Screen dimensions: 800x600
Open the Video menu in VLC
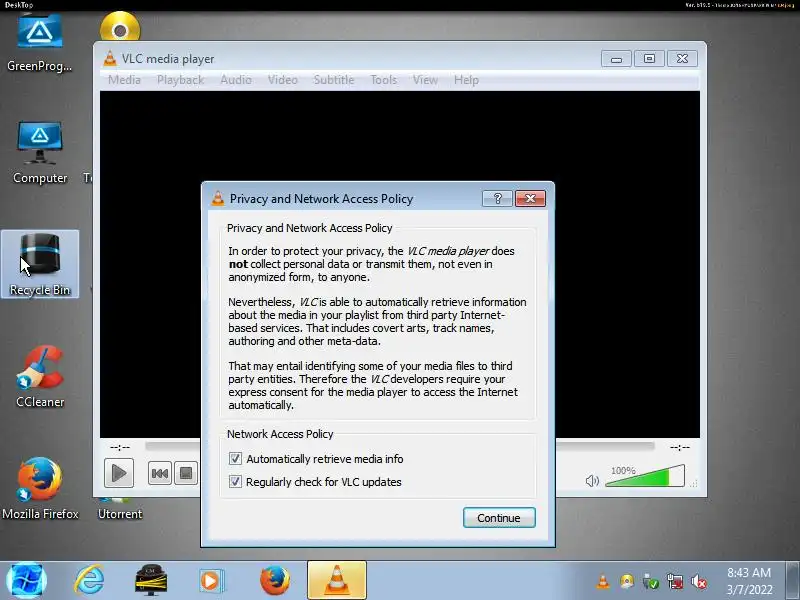coord(283,80)
